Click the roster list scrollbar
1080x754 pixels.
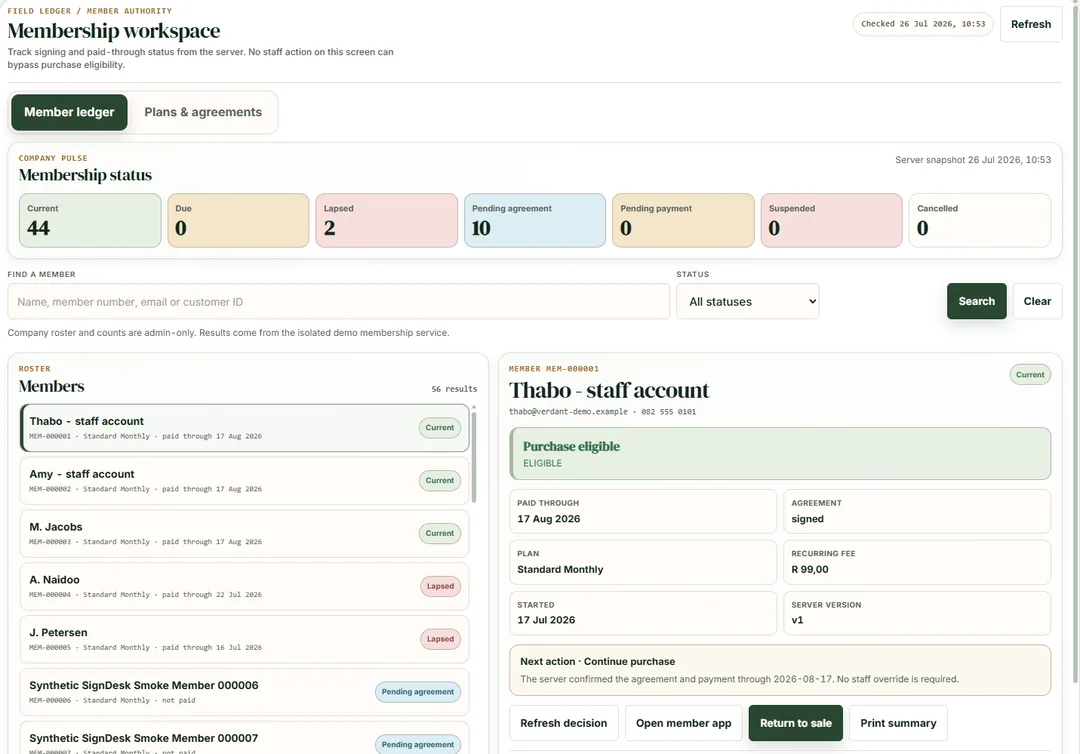click(x=474, y=457)
